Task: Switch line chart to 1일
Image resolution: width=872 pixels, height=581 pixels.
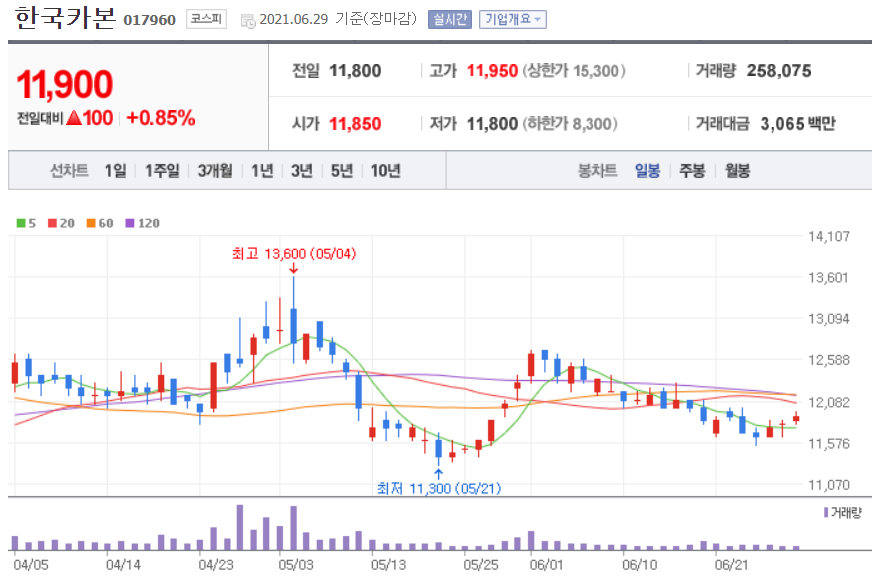Action: [x=115, y=171]
